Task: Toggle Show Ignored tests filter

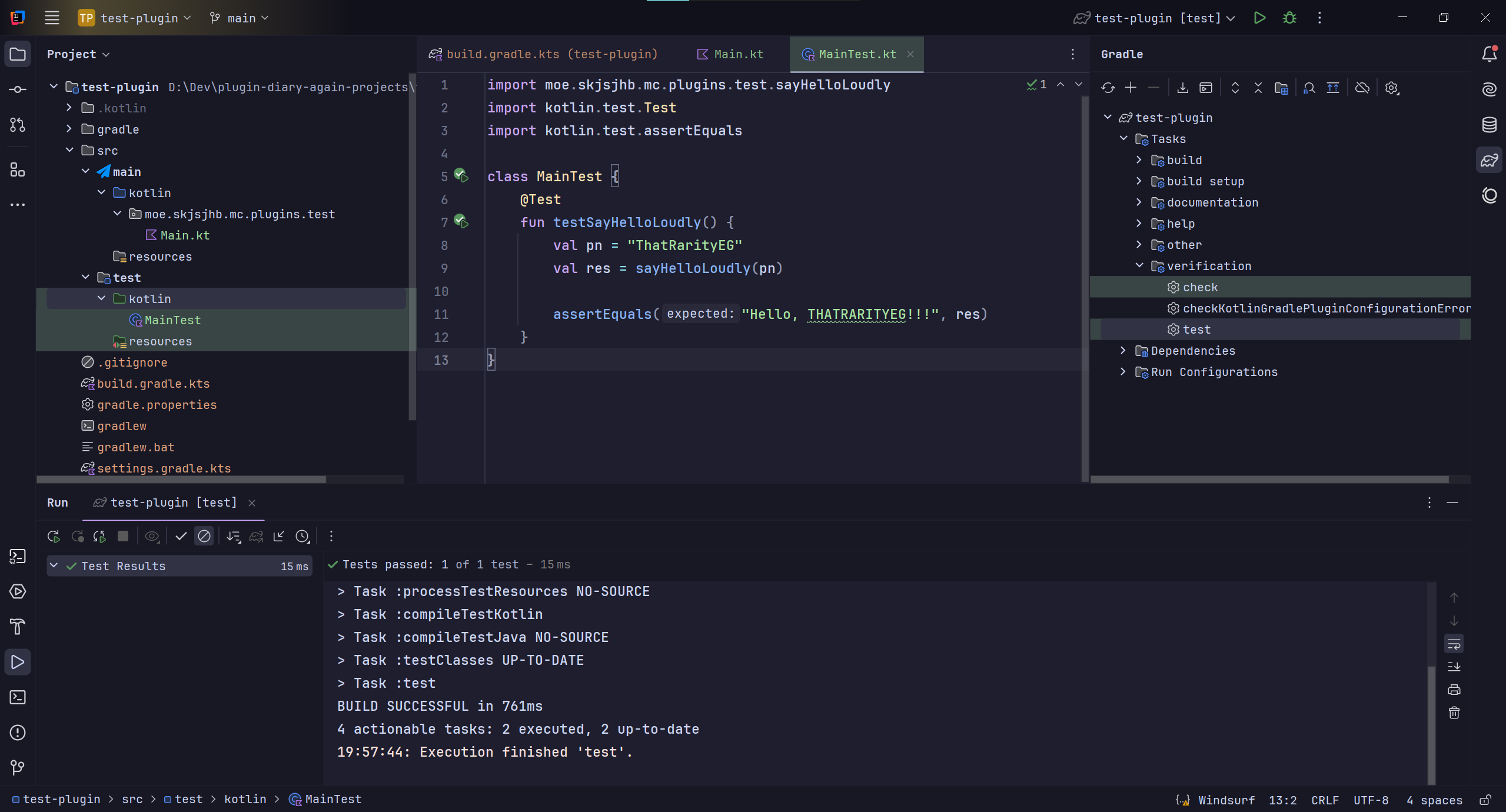Action: 204,537
